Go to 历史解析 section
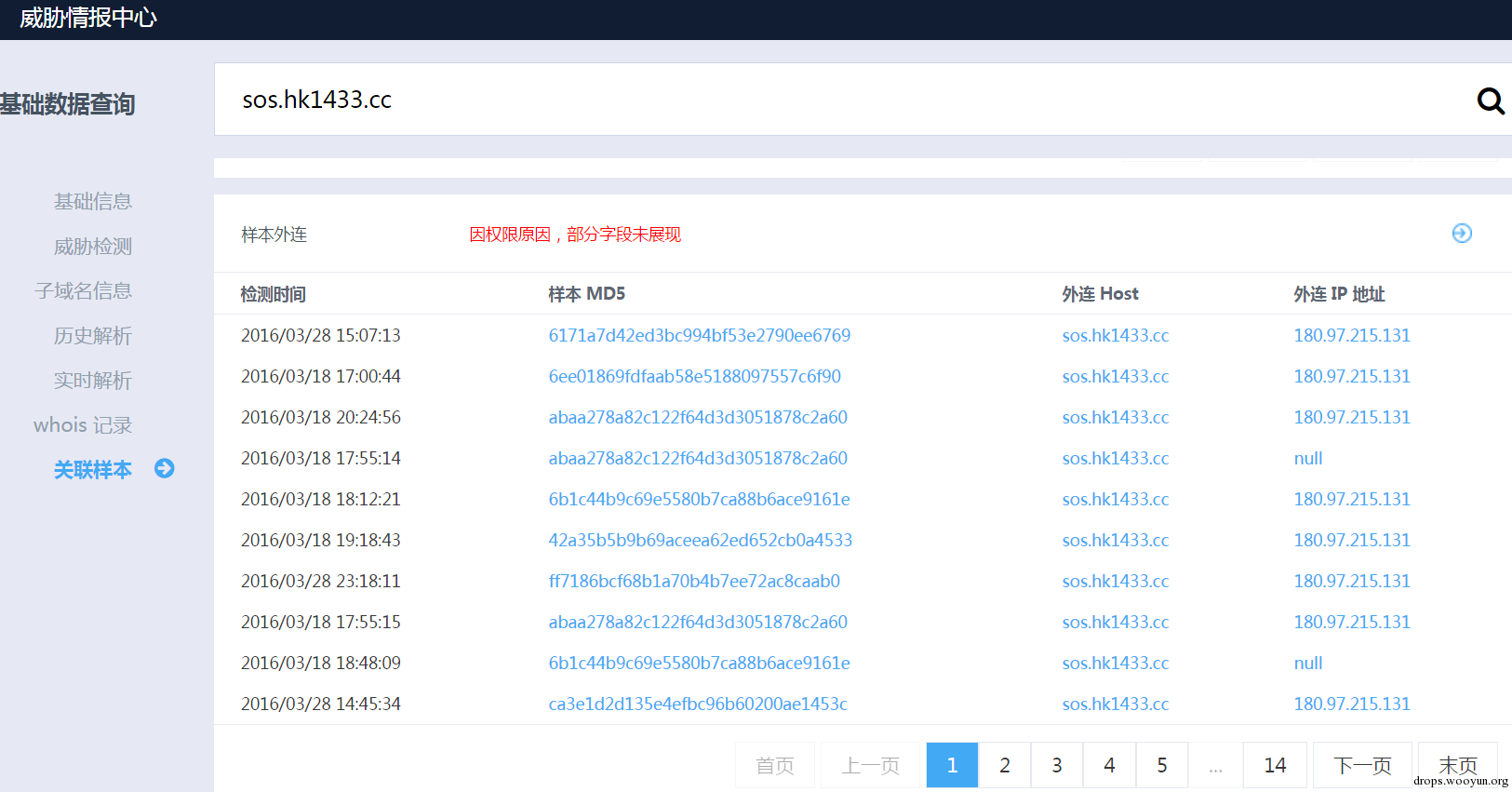1512x792 pixels. 93,335
